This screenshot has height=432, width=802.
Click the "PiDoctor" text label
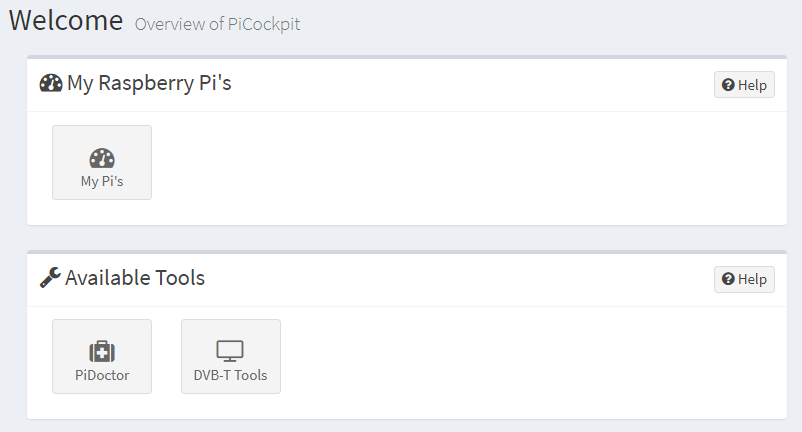pos(102,376)
